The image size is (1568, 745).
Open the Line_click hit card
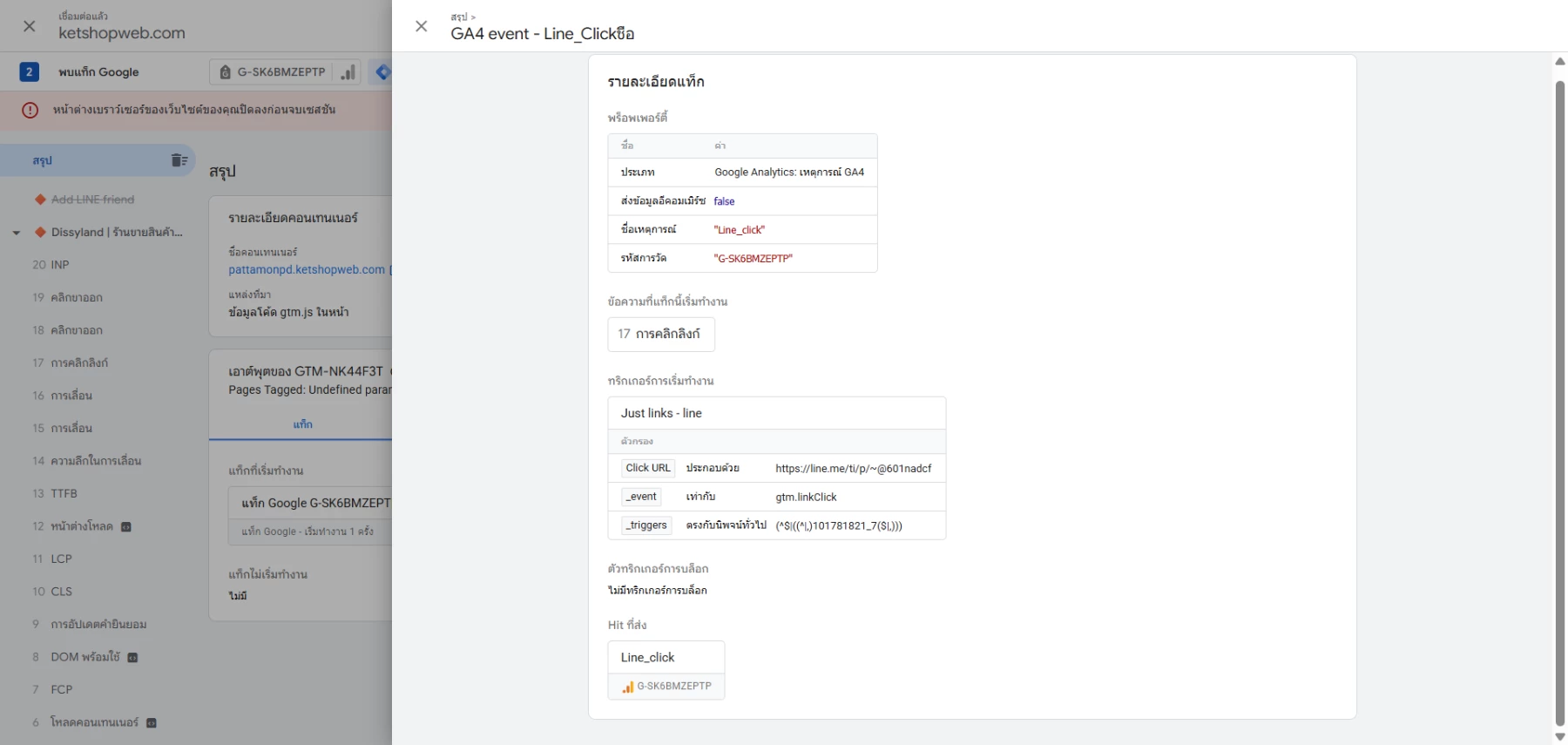[x=666, y=670]
